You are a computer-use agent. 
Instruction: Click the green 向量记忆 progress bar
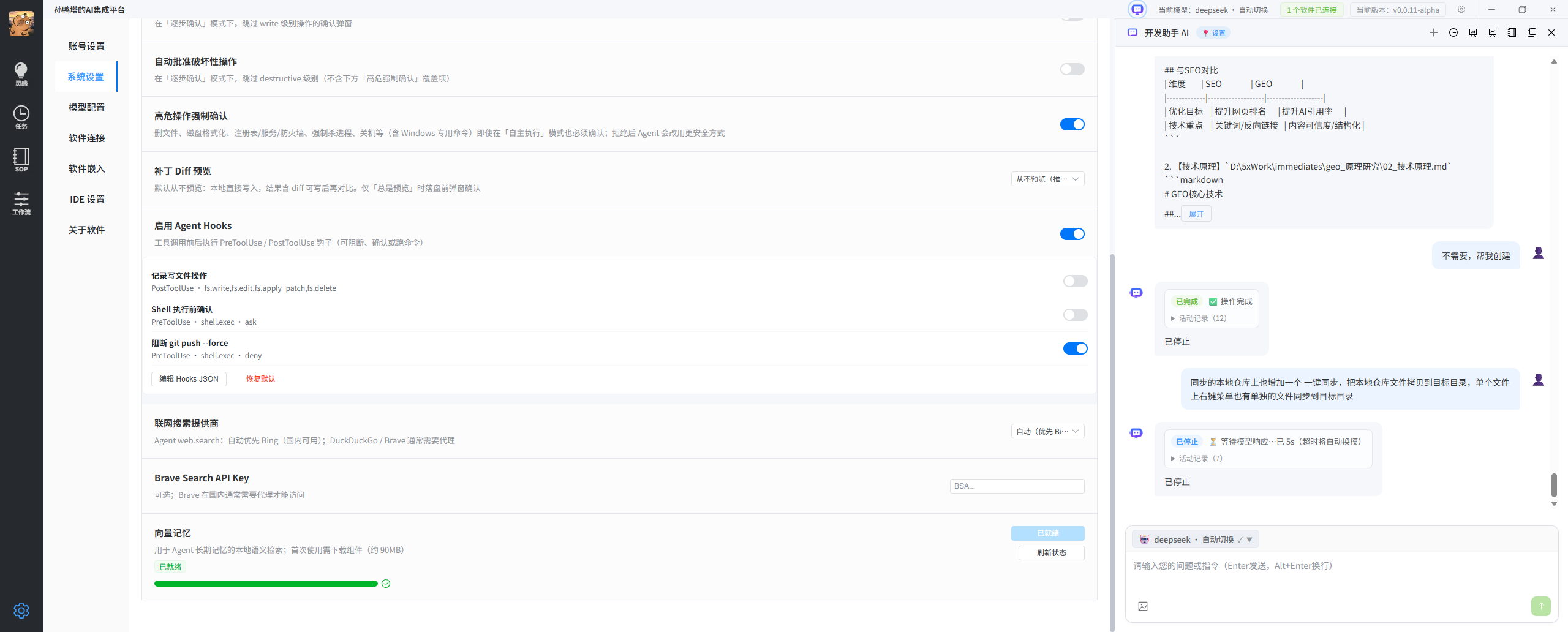pos(266,584)
